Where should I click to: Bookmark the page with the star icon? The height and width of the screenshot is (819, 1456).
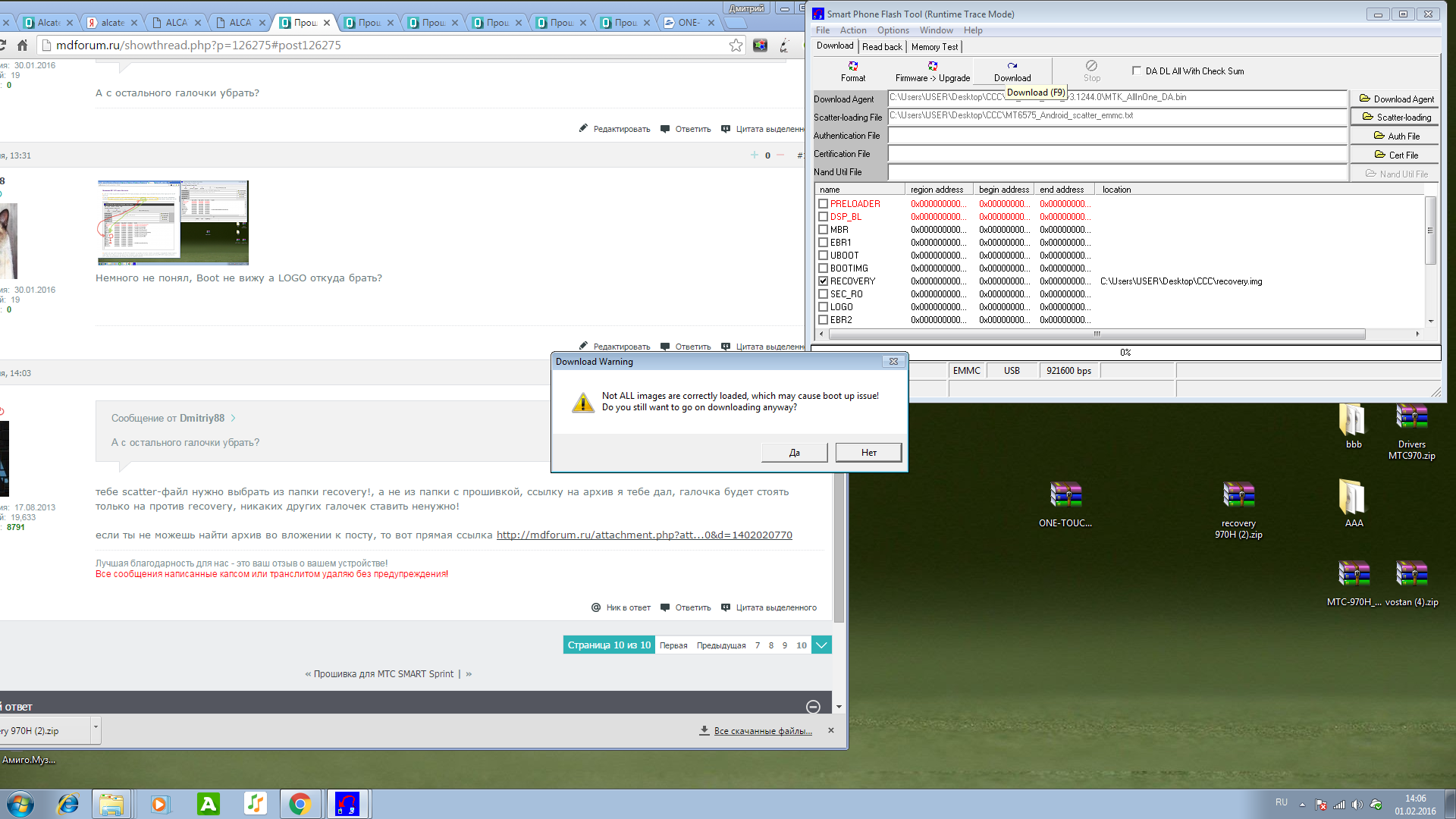click(x=736, y=45)
